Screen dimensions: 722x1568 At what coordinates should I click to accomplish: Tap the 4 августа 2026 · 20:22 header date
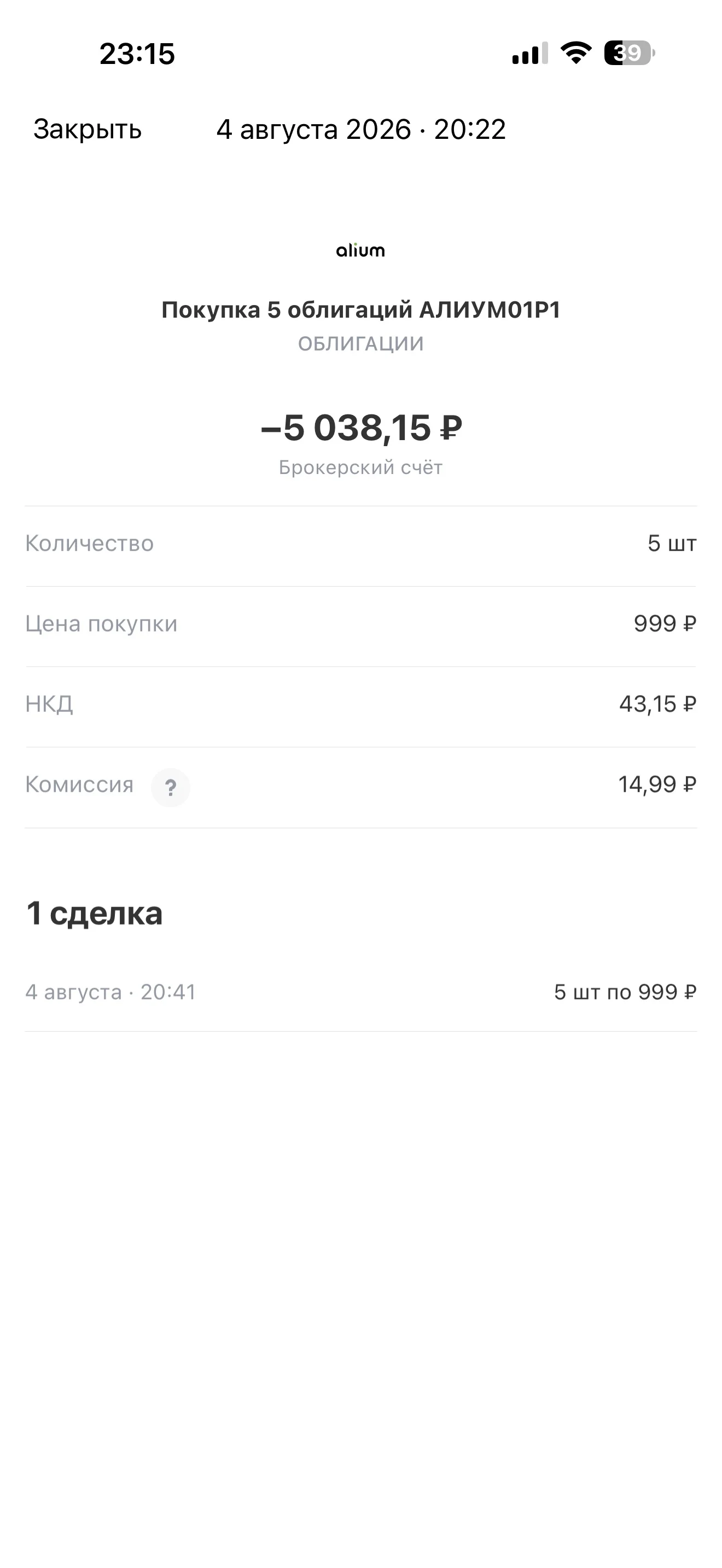[x=361, y=129]
